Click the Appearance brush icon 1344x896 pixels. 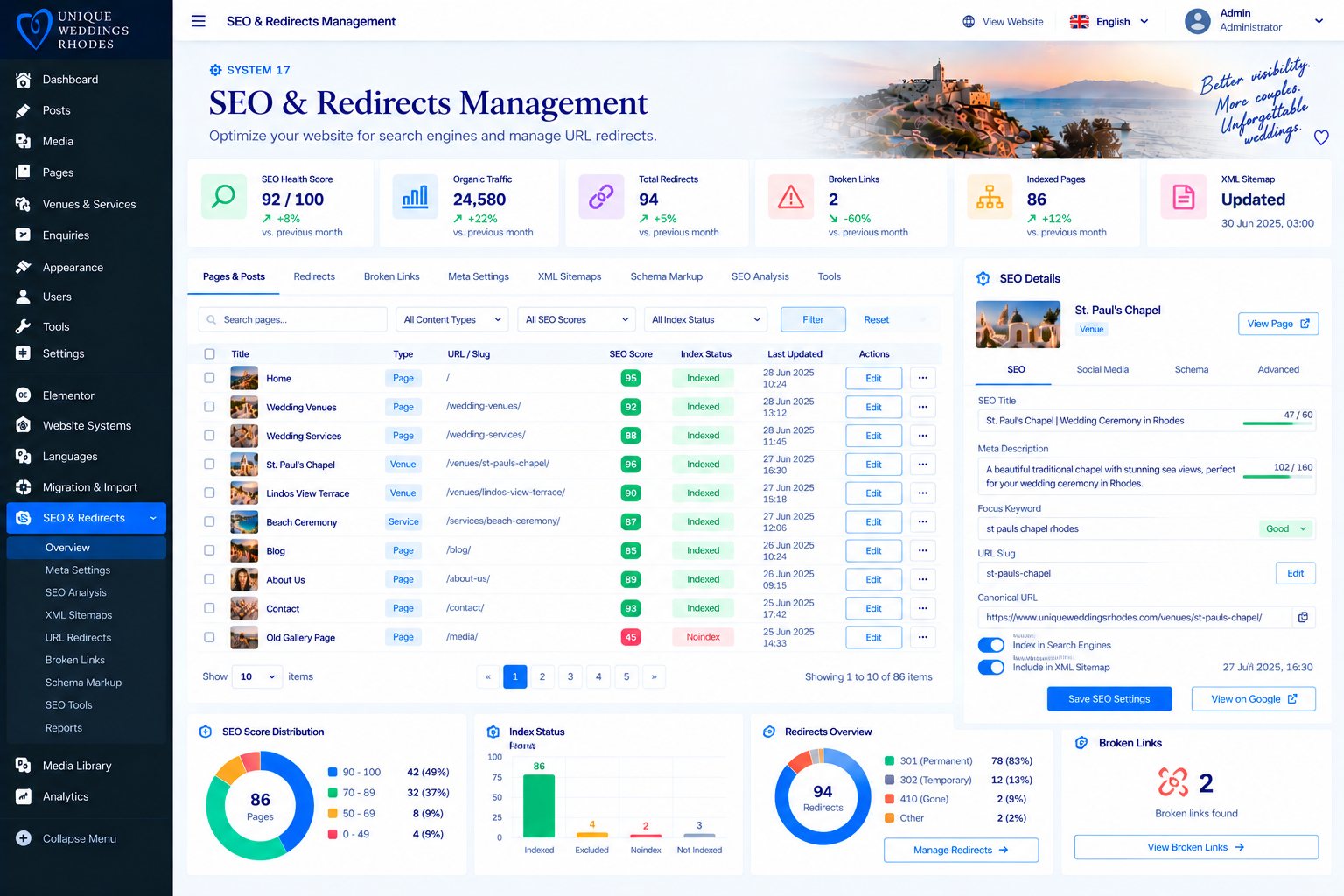coord(24,267)
